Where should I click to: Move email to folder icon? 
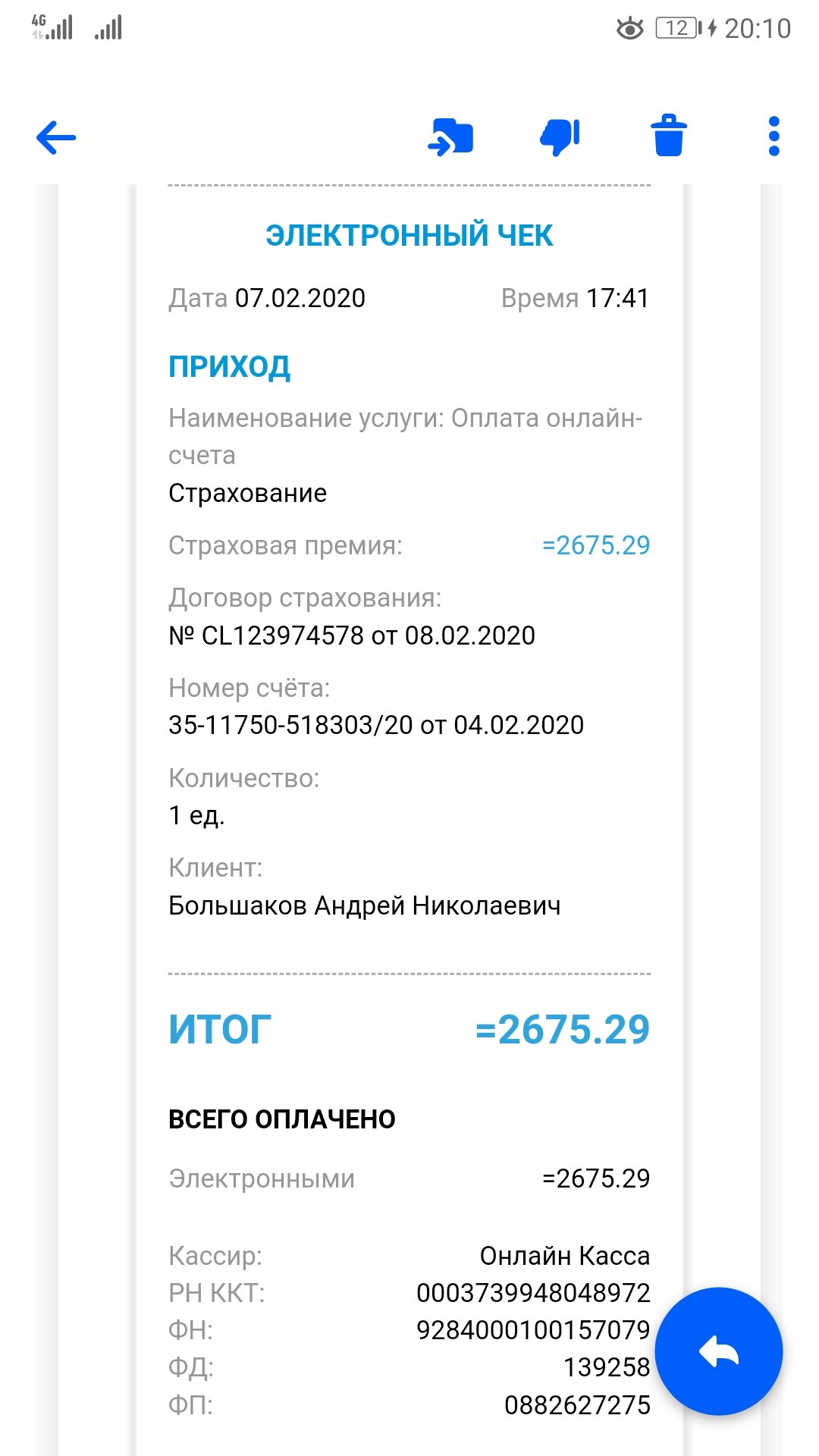[x=450, y=137]
